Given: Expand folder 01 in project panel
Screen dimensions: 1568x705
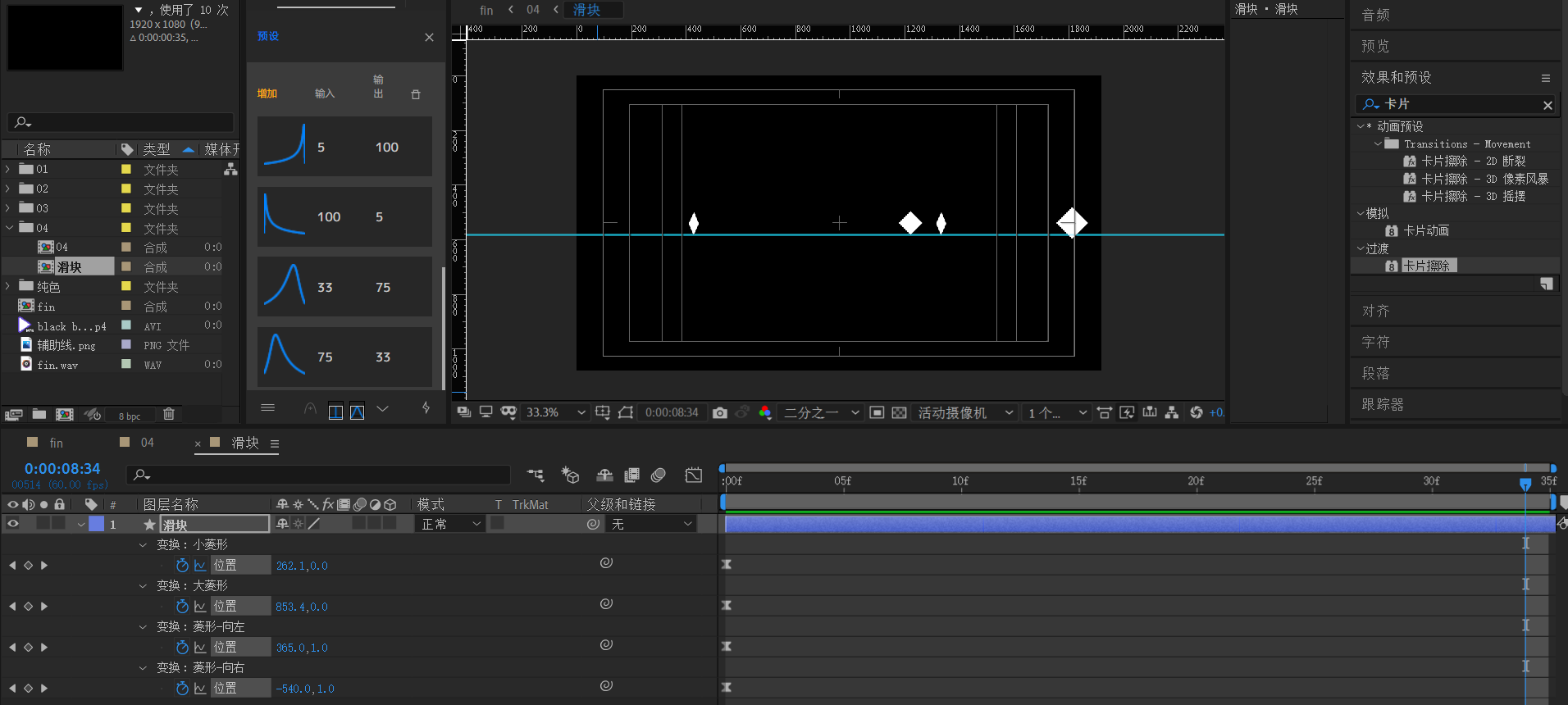Looking at the screenshot, I should pos(7,169).
